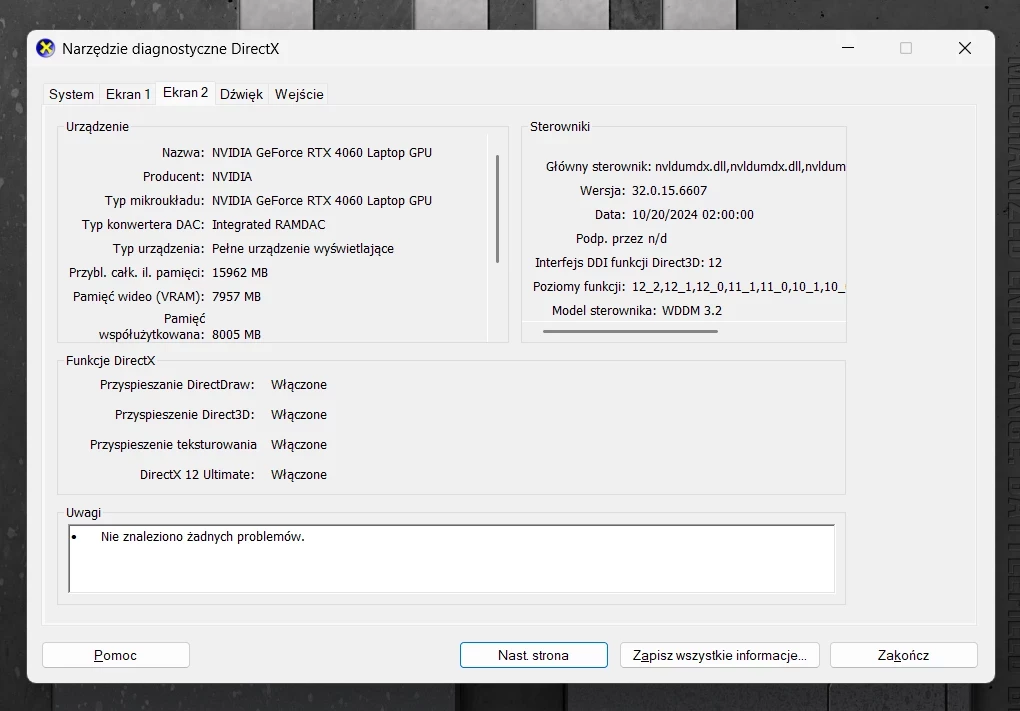
Task: Click the WDDM 3.2 driver model value
Action: click(692, 312)
